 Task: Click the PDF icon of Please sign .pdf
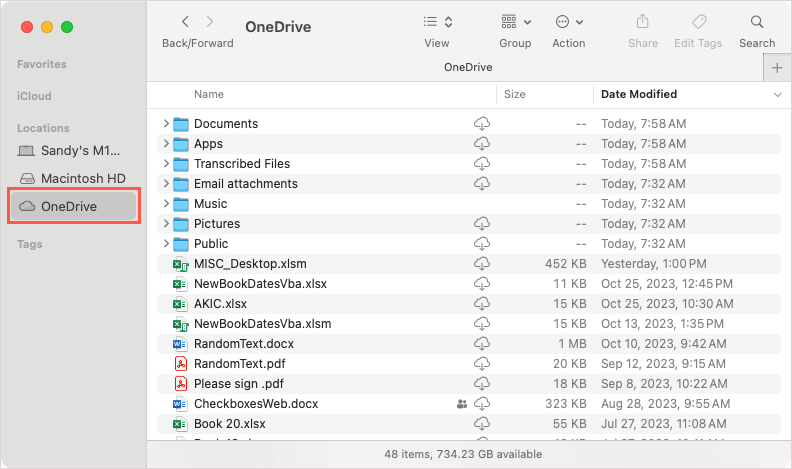(181, 384)
